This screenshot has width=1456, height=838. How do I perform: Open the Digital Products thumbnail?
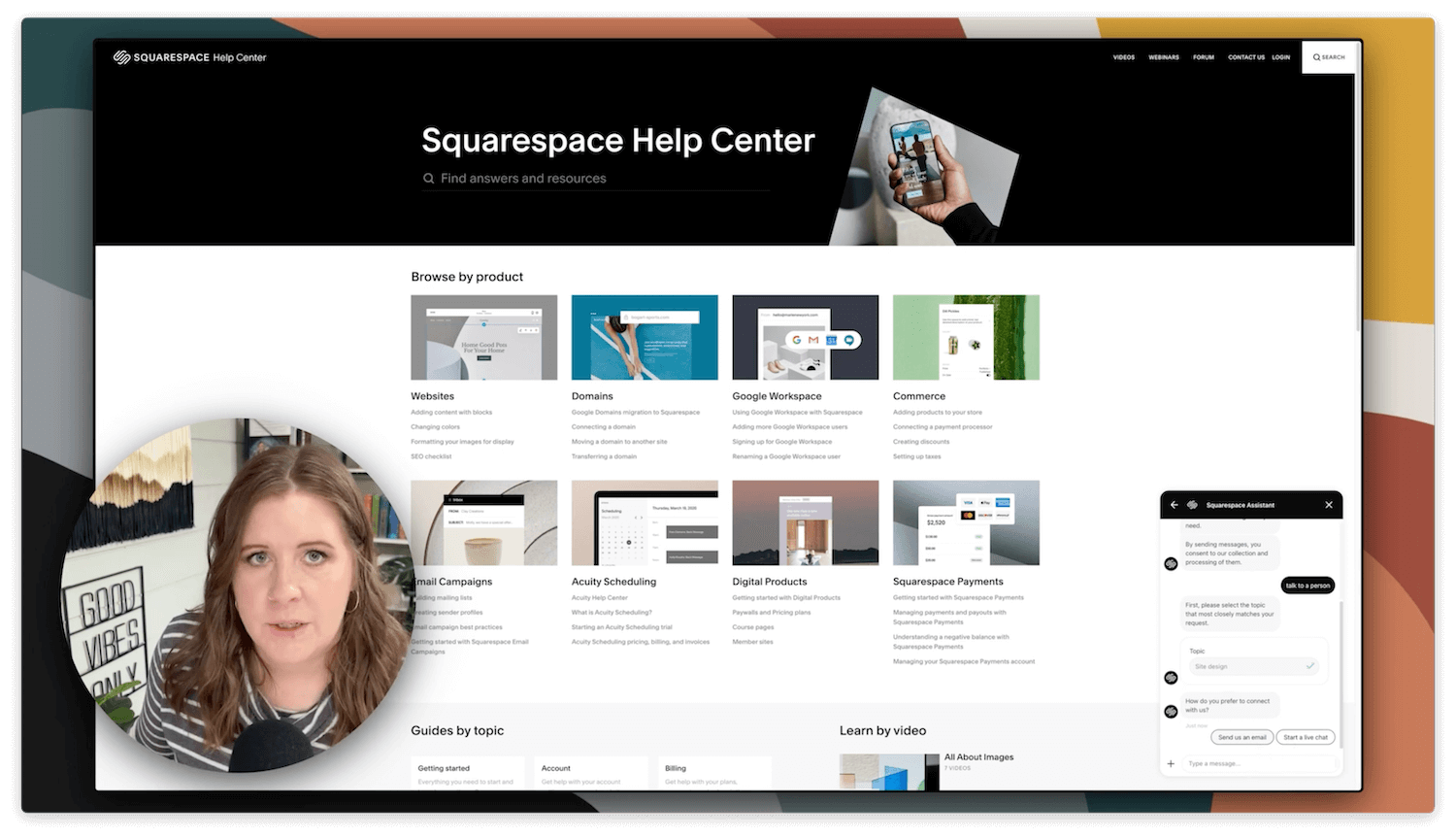tap(806, 522)
